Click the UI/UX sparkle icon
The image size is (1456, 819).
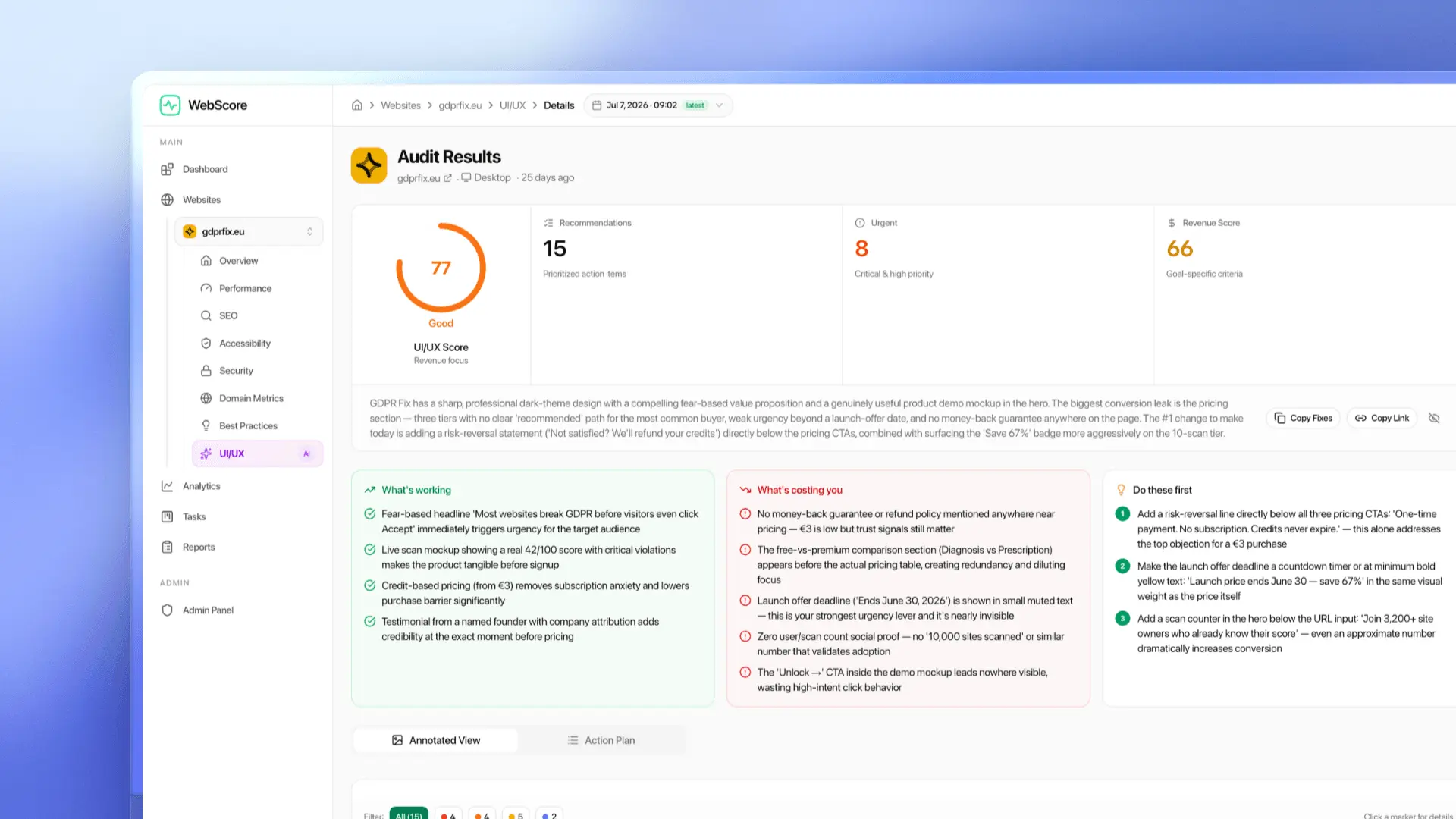pyautogui.click(x=206, y=453)
